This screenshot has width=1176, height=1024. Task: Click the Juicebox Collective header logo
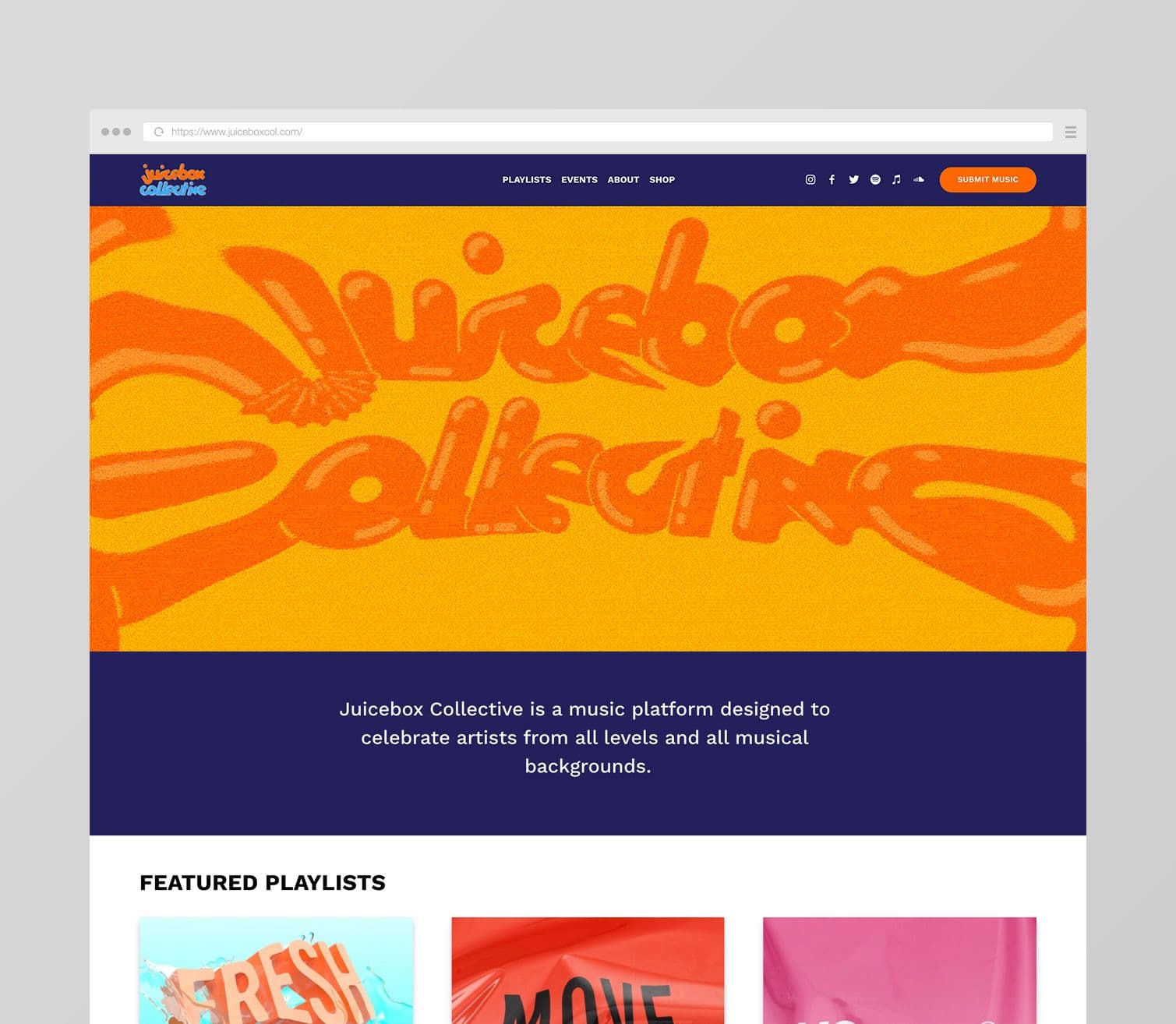click(173, 180)
